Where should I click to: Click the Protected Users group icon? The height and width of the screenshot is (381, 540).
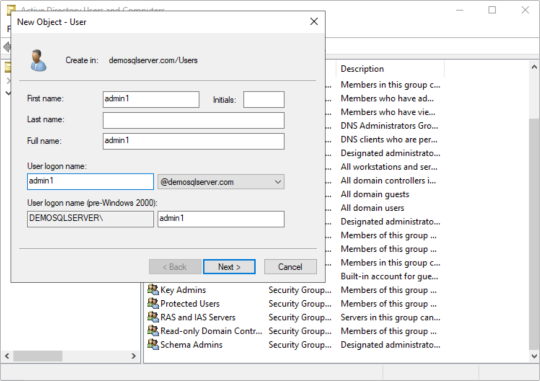[x=153, y=303]
